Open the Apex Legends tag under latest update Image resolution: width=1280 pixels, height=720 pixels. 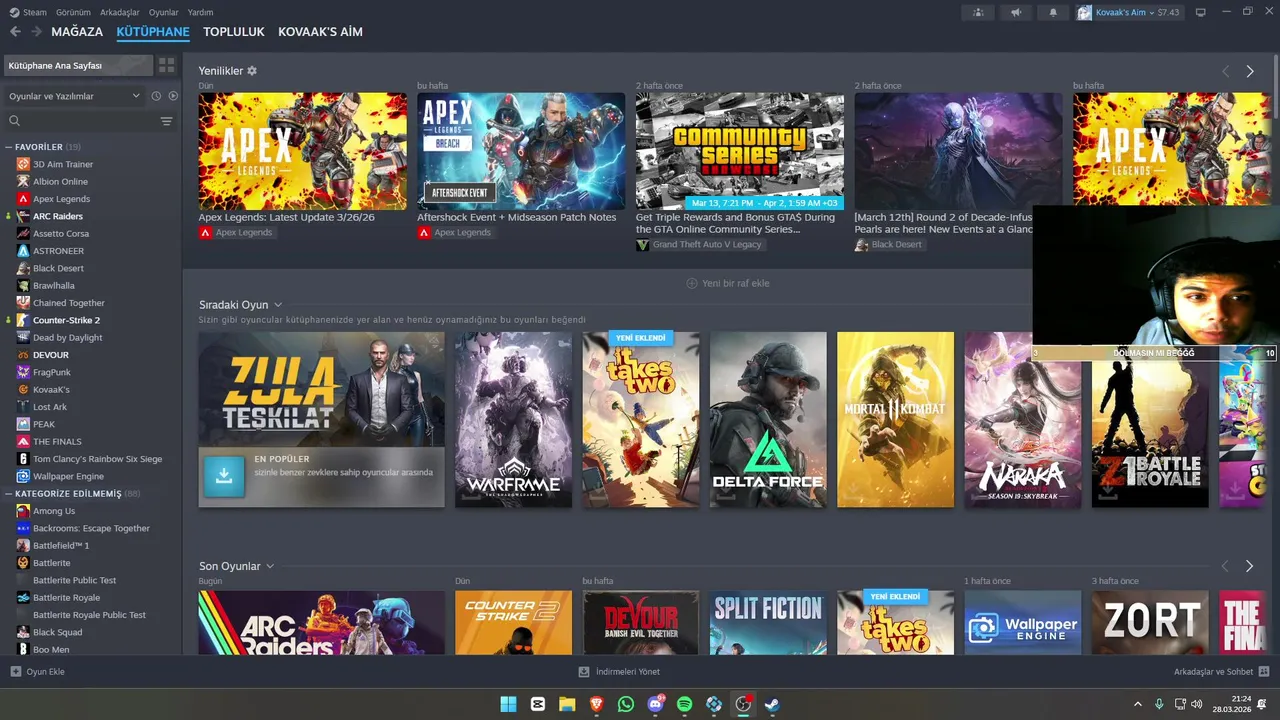(x=236, y=232)
